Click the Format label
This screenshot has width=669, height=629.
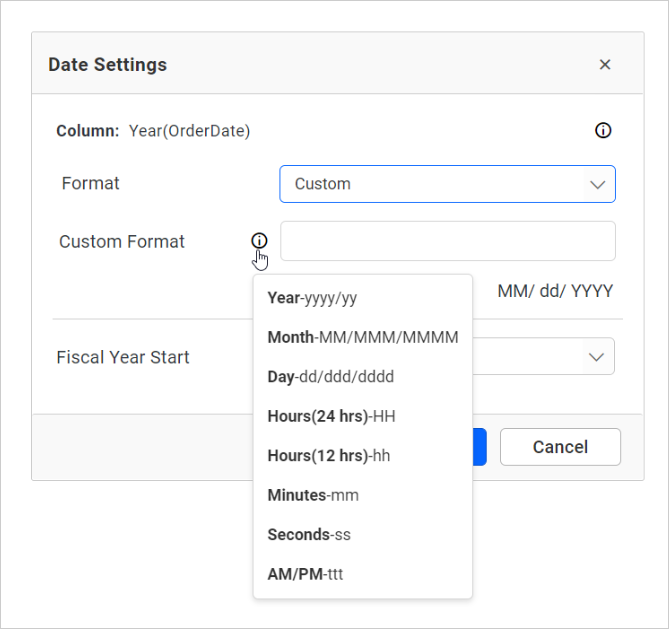pos(90,183)
